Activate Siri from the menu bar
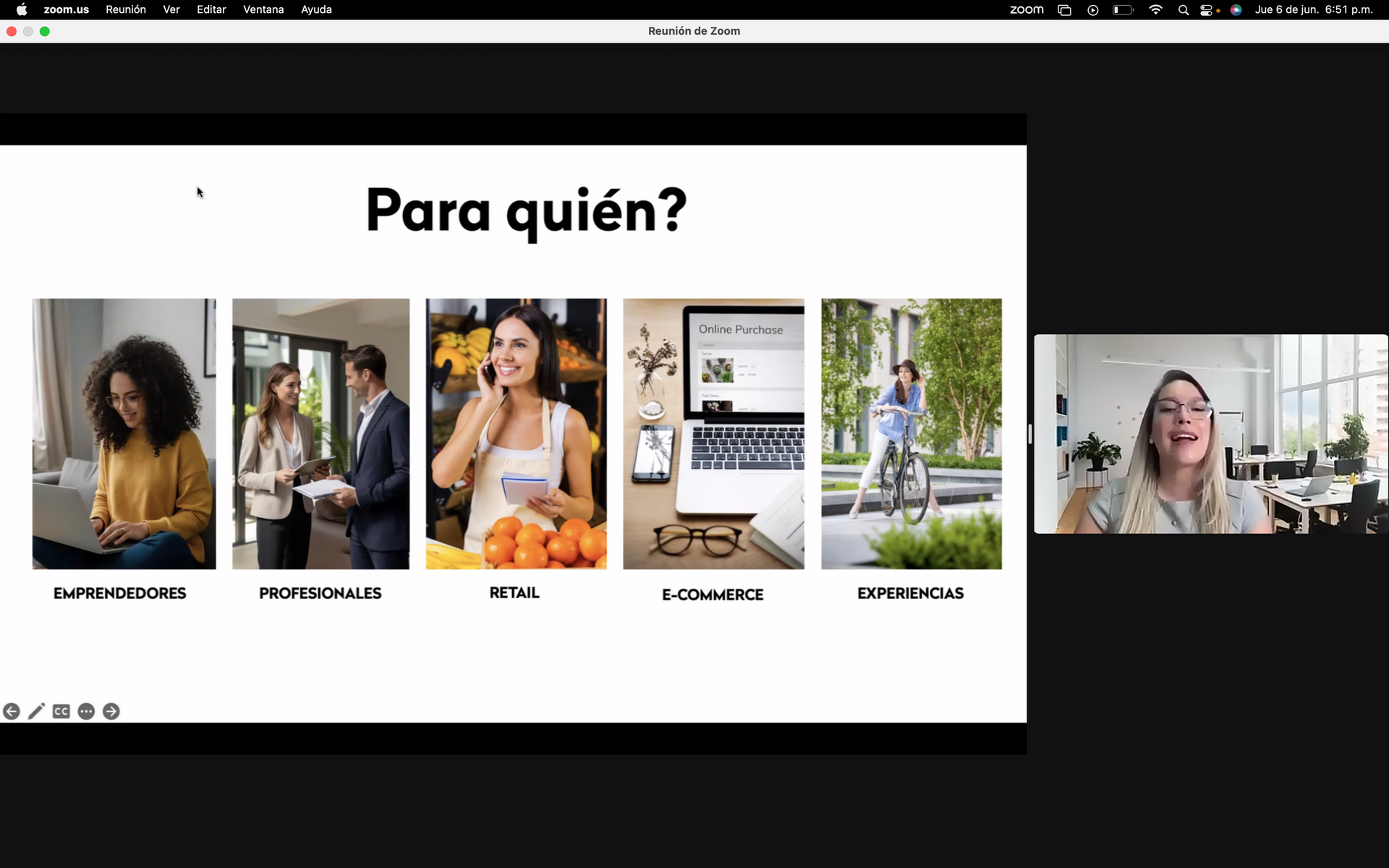The image size is (1389, 868). [x=1236, y=9]
